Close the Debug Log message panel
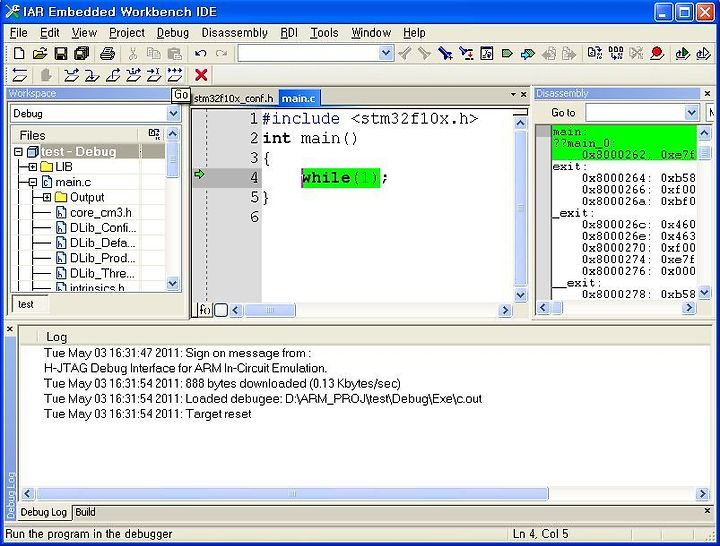 pyautogui.click(x=10, y=329)
